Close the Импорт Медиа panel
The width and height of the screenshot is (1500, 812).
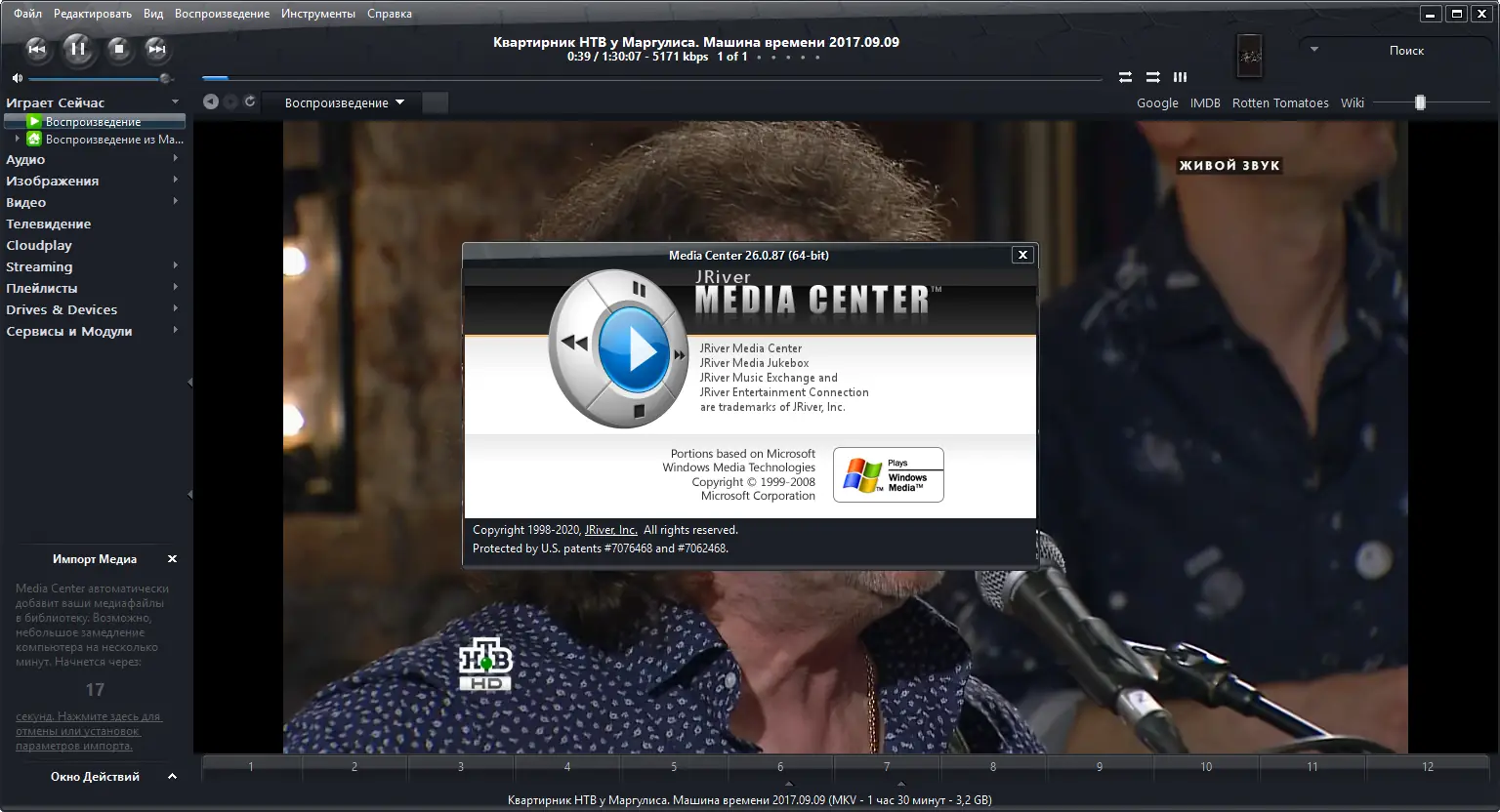(172, 559)
